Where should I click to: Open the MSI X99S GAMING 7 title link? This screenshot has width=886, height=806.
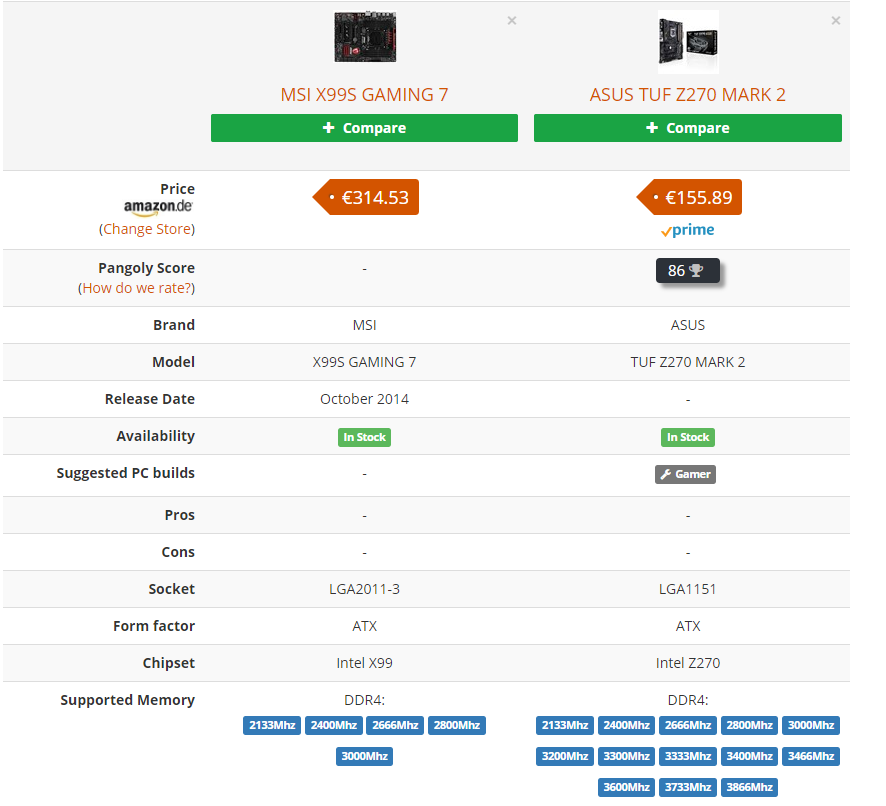click(x=364, y=94)
